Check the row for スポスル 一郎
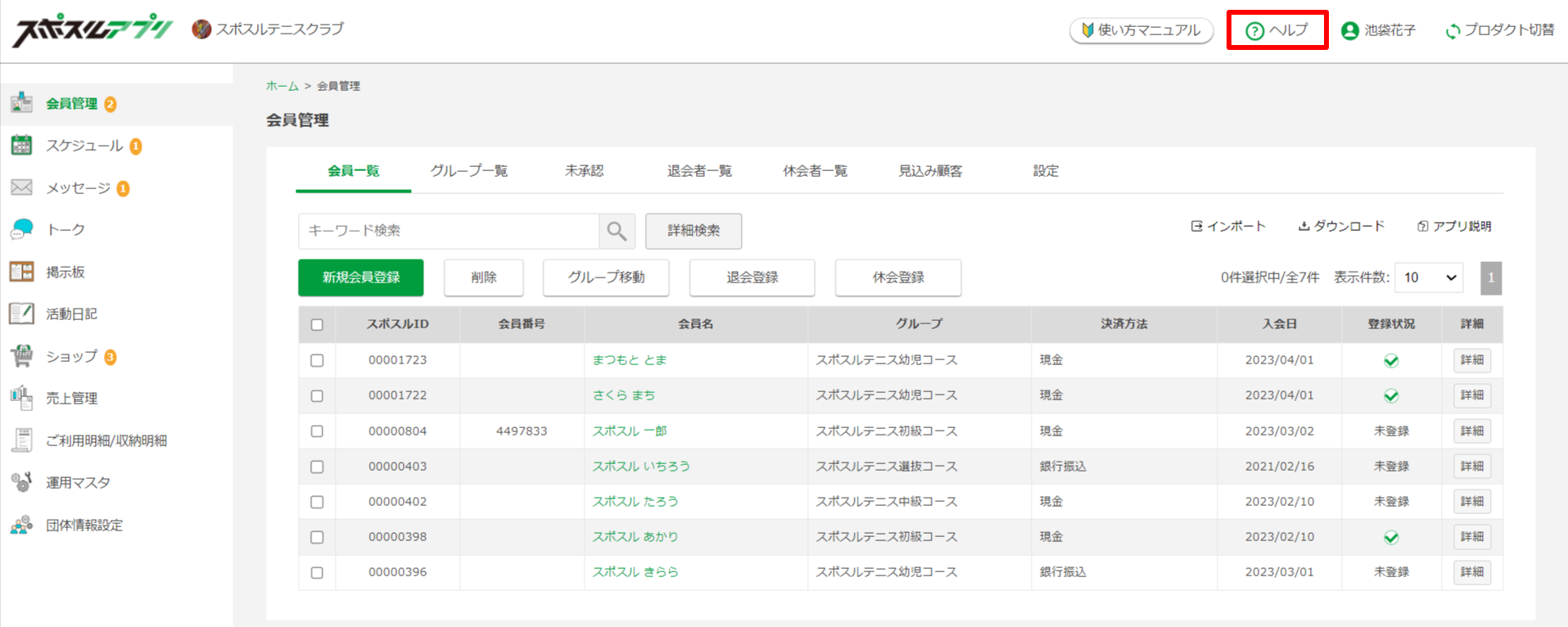This screenshot has height=627, width=1568. tap(317, 431)
